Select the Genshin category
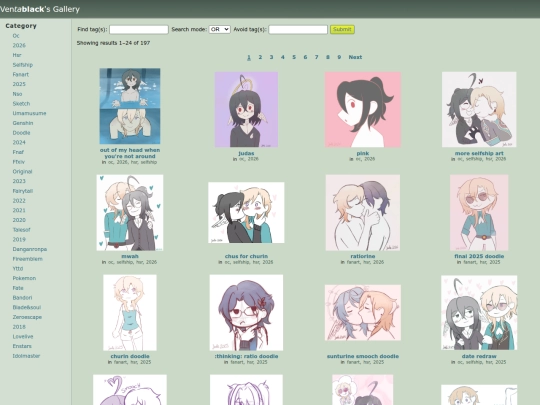 click(23, 123)
